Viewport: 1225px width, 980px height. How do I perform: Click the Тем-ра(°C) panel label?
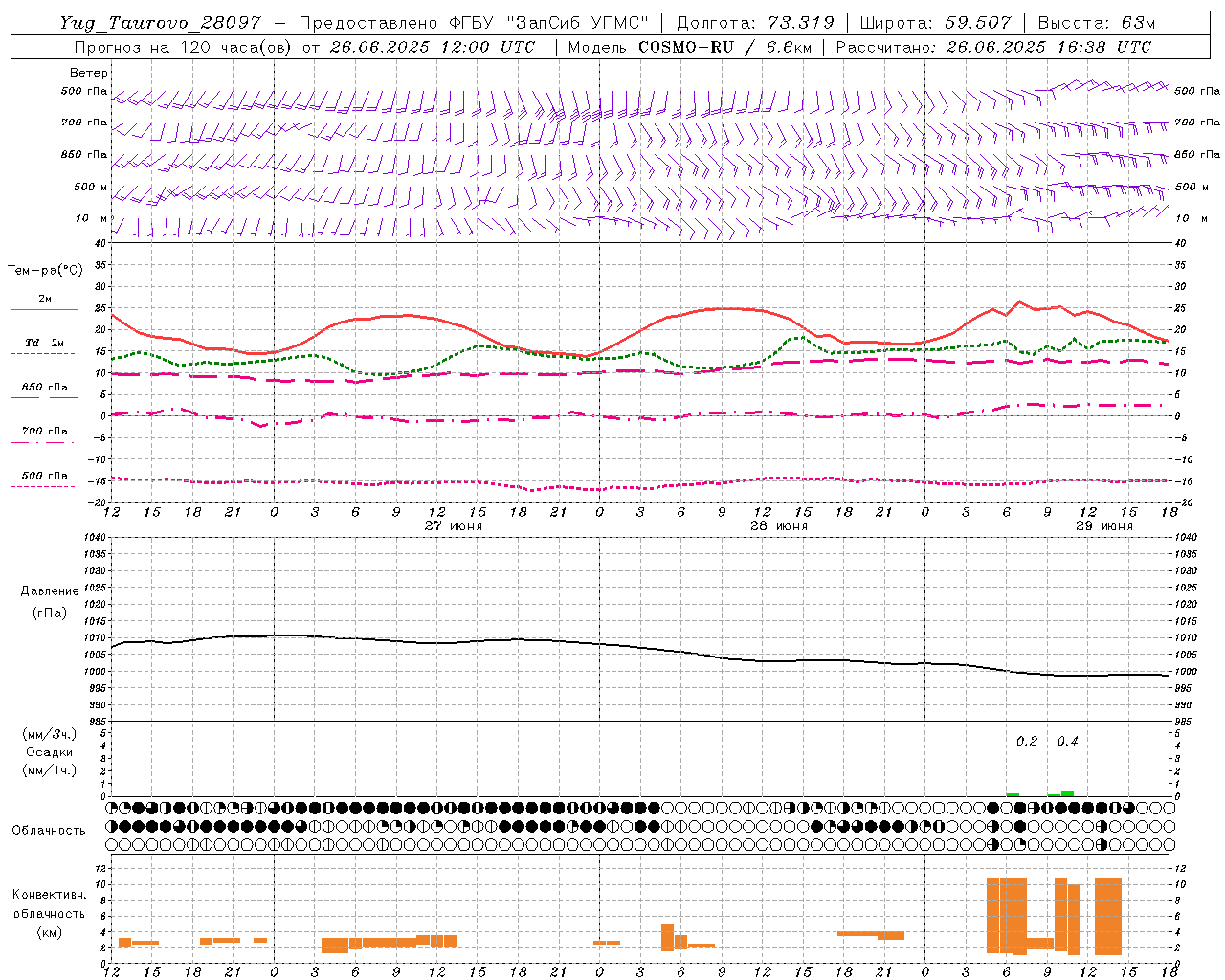click(x=45, y=271)
